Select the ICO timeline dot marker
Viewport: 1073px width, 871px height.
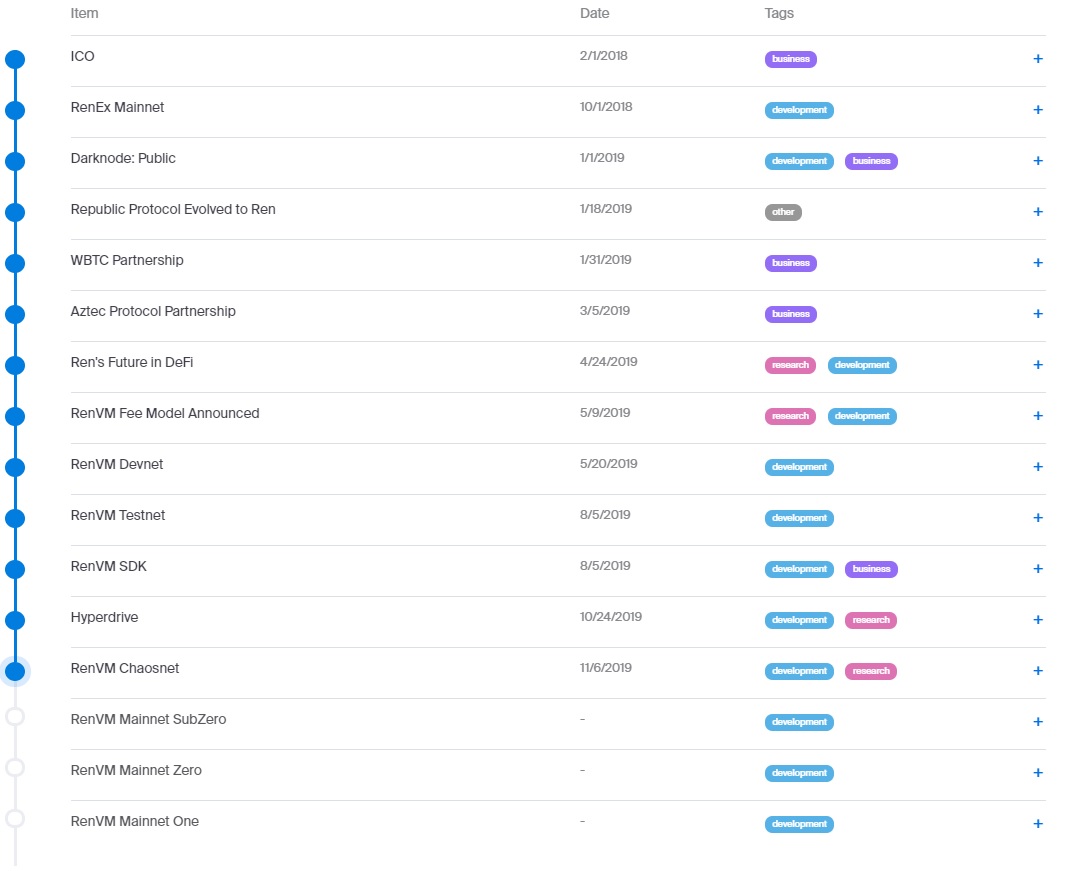[x=15, y=59]
